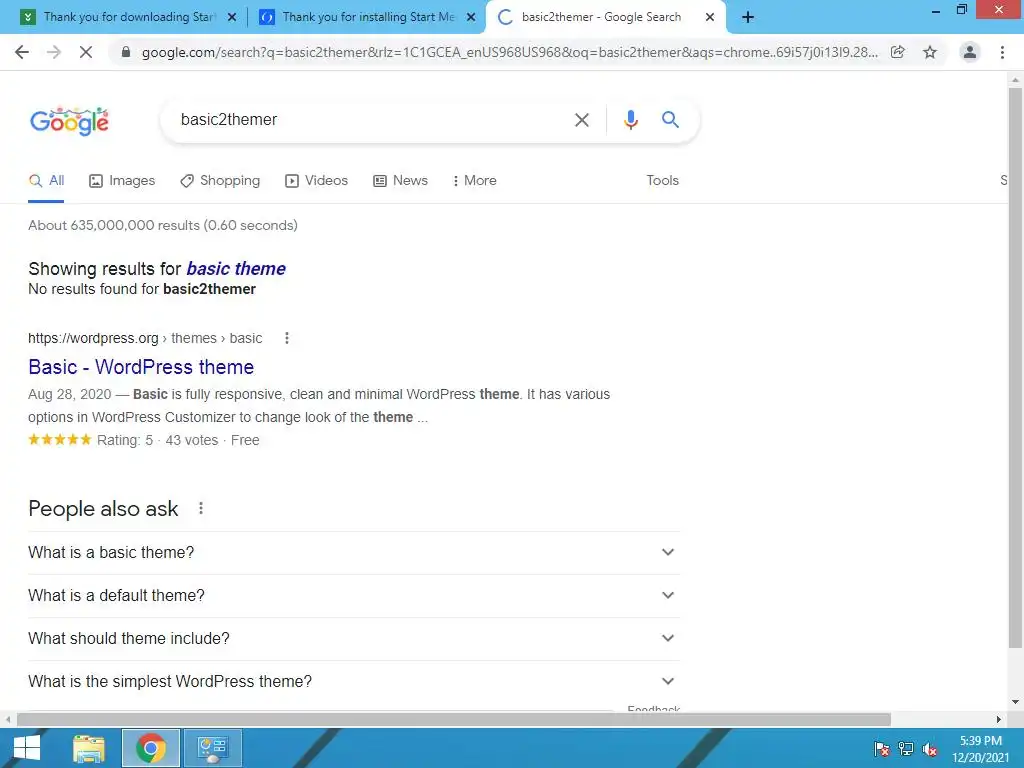Open File Explorer from taskbar
Screen dimensions: 1024x768
point(89,748)
